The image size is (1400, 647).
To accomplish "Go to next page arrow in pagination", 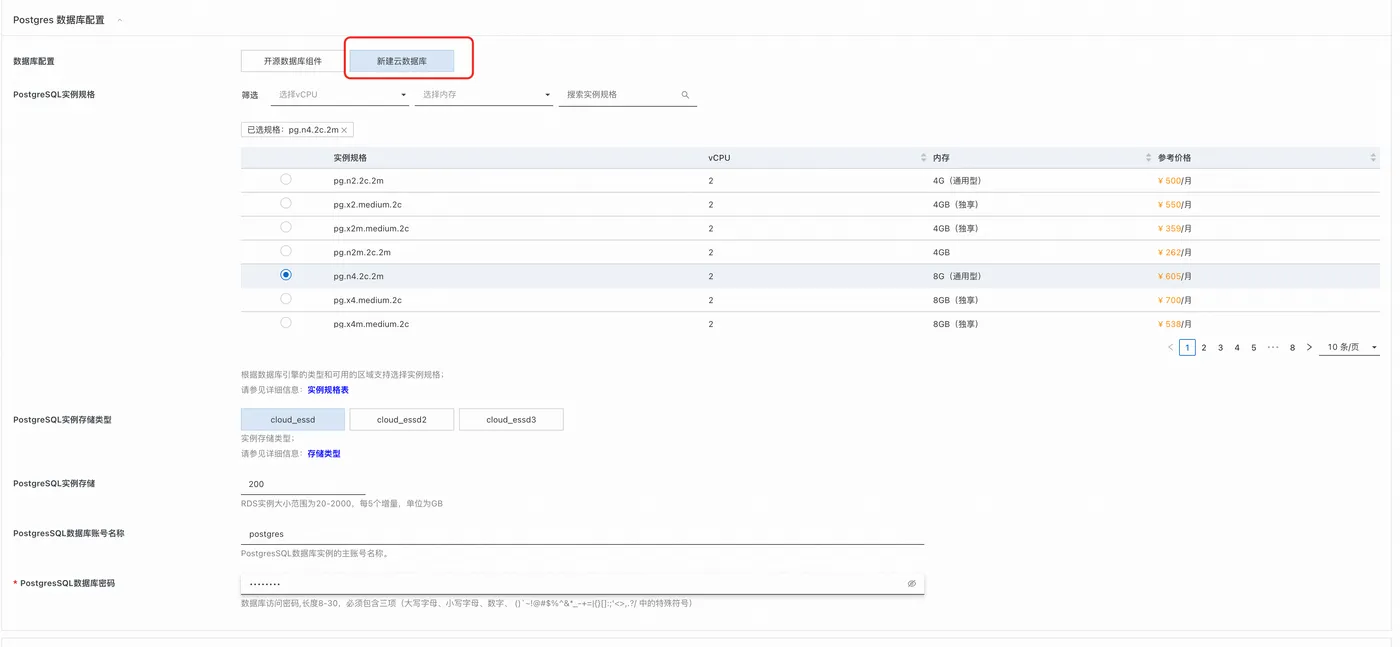I will click(x=1309, y=348).
